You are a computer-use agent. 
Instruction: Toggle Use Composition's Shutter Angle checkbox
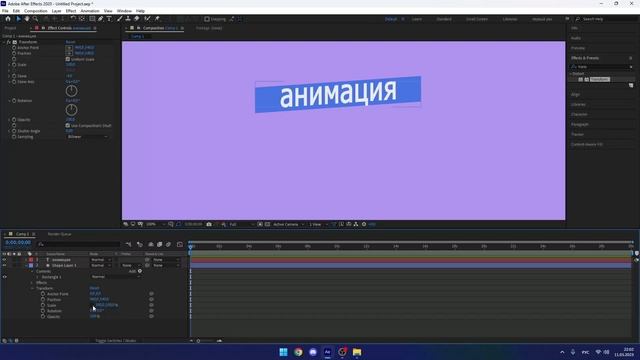(x=68, y=125)
